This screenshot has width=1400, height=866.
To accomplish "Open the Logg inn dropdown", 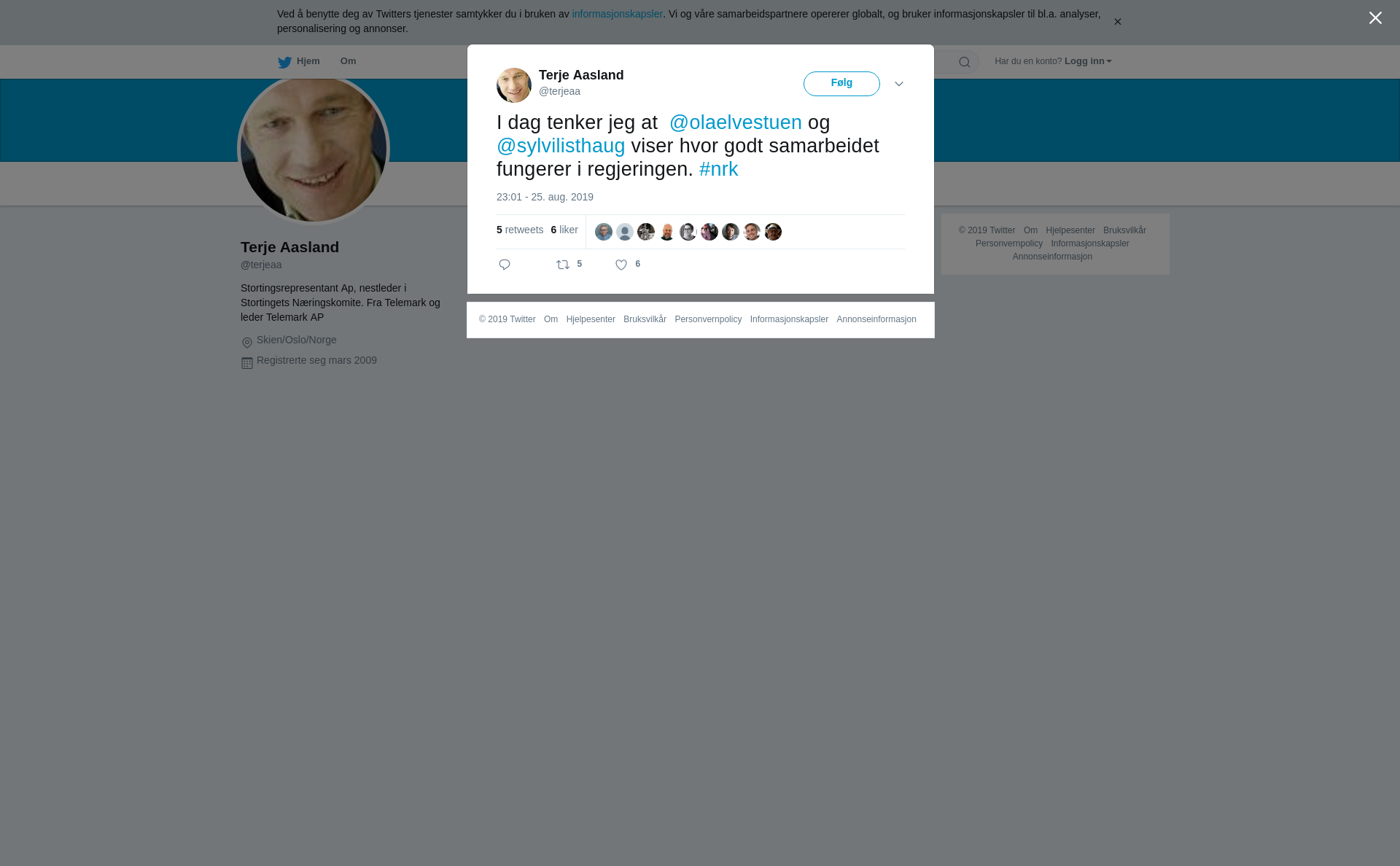I will 1088,61.
